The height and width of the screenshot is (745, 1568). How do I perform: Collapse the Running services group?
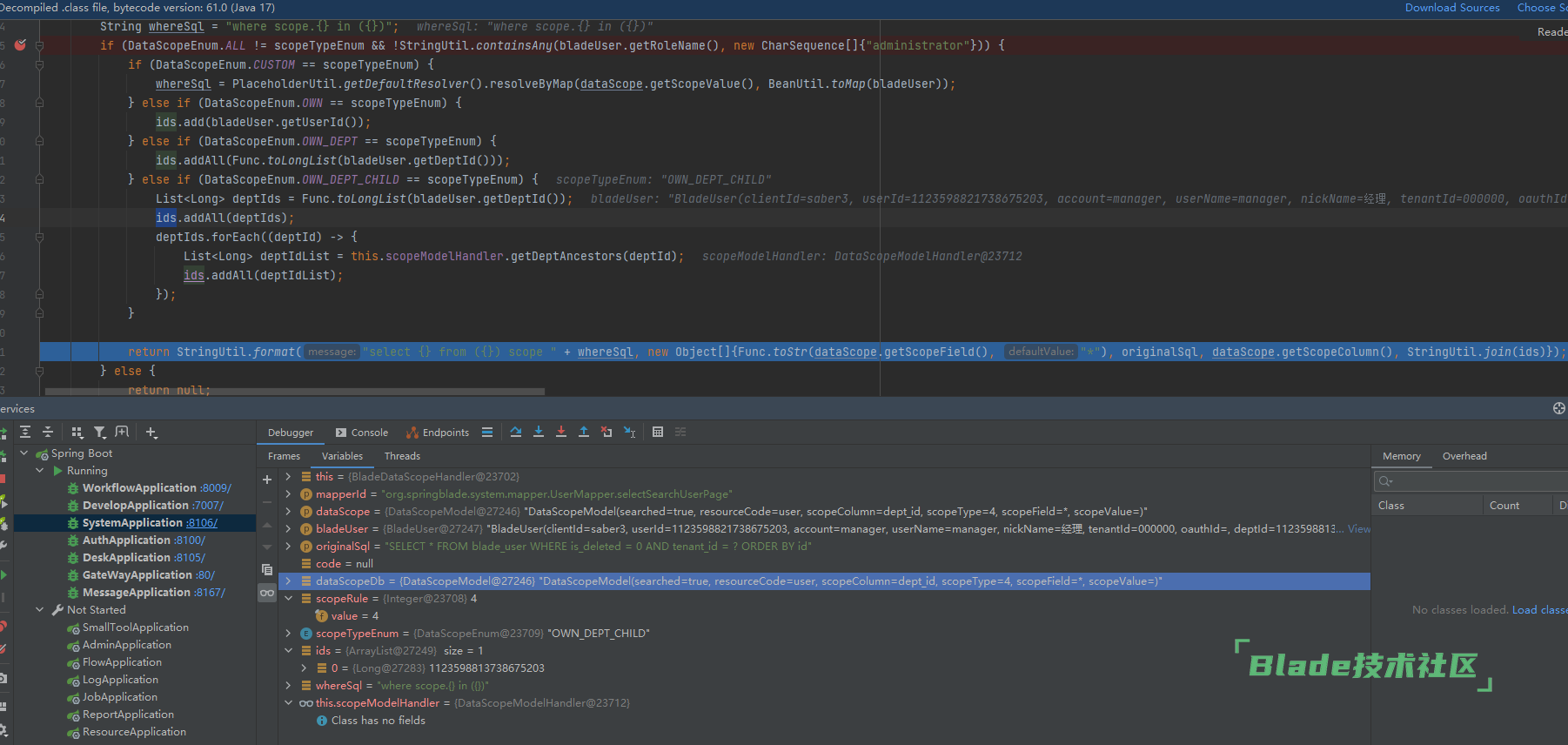click(x=40, y=470)
